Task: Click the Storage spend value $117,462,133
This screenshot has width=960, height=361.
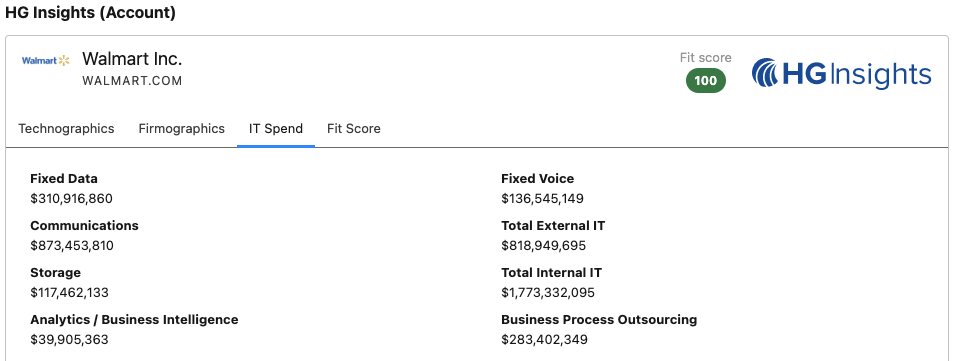Action: click(x=69, y=292)
